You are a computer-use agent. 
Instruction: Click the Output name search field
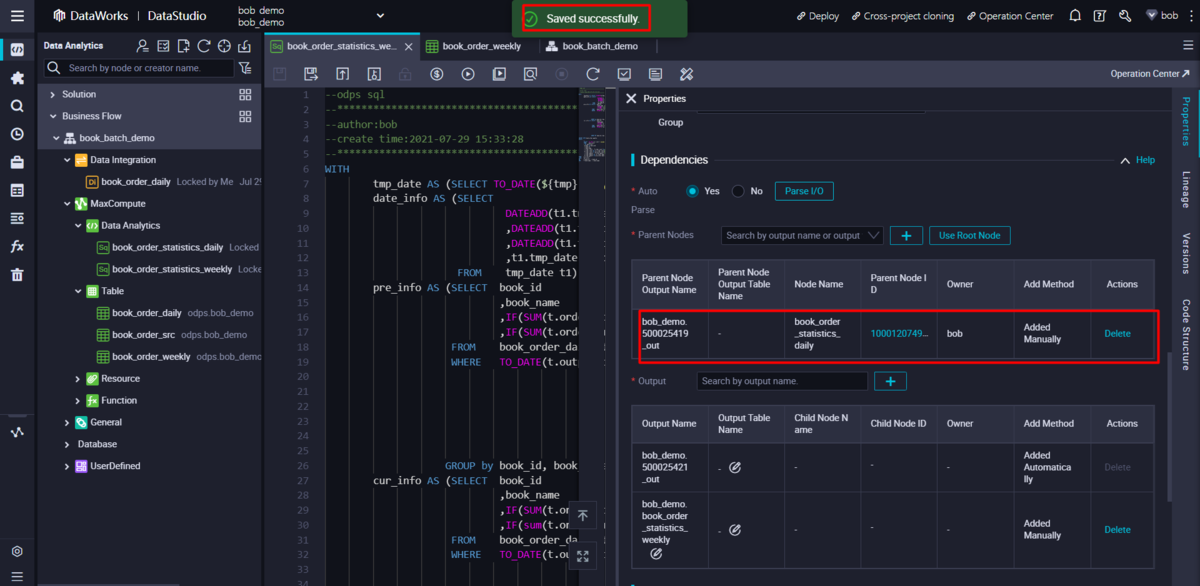coord(782,381)
